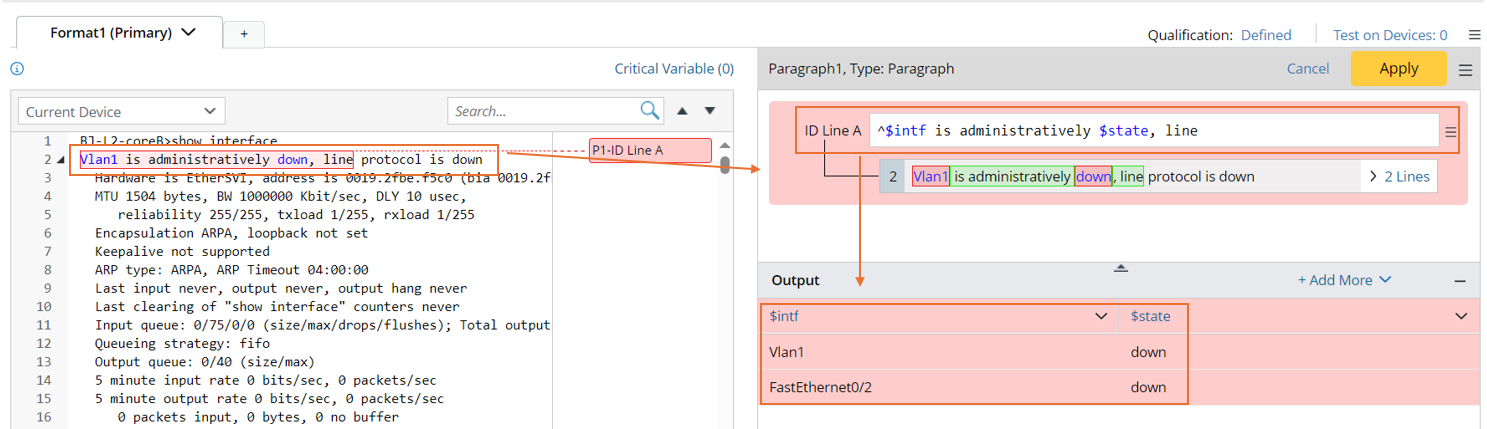Collapse line 2 tree triangle
Screen dimensions: 1487x429
pyautogui.click(x=62, y=160)
